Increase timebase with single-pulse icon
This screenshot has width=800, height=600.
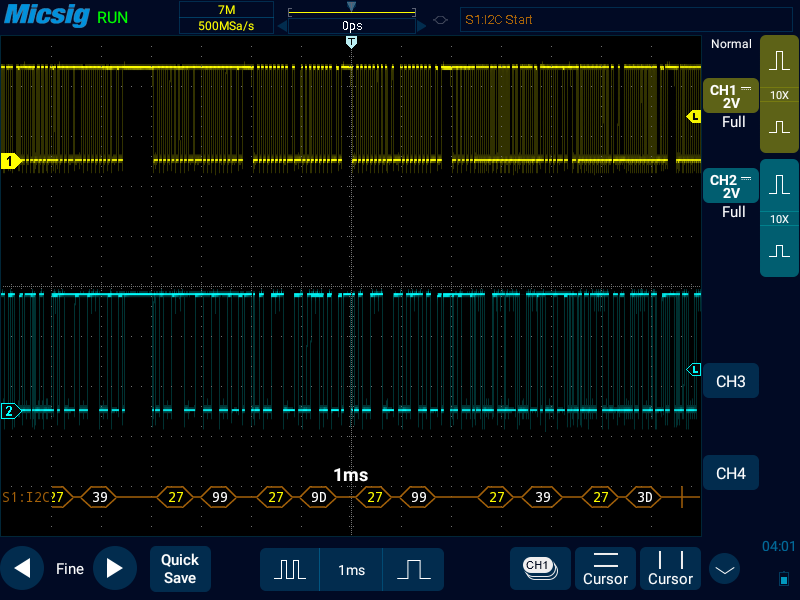tap(413, 569)
